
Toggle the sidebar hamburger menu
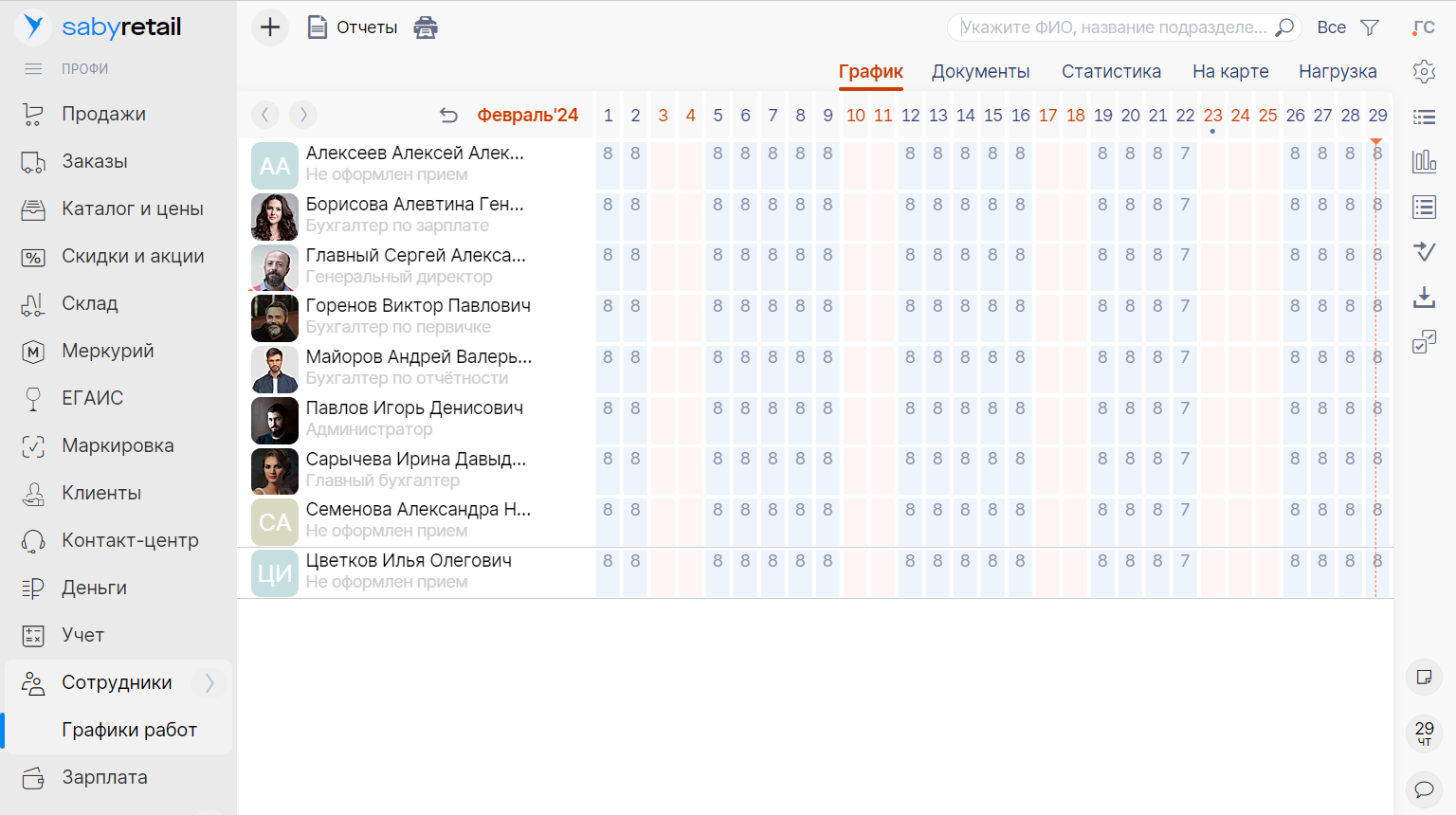tap(33, 69)
